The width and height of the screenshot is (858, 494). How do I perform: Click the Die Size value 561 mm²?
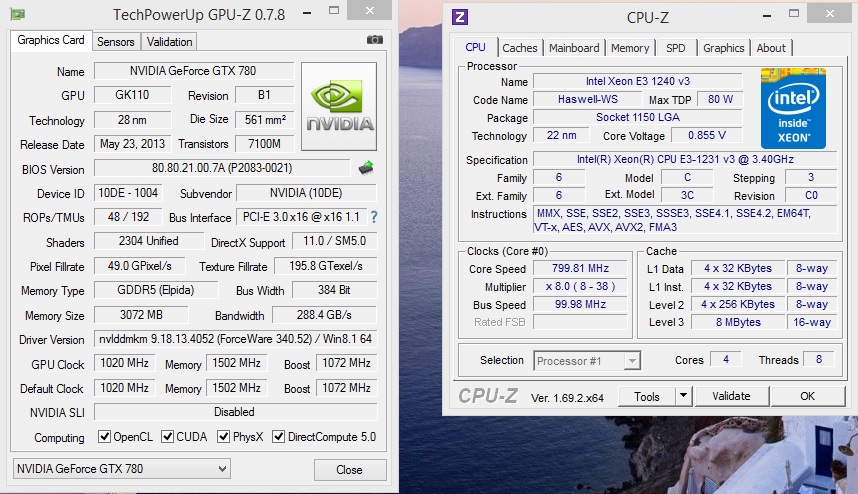(x=265, y=119)
